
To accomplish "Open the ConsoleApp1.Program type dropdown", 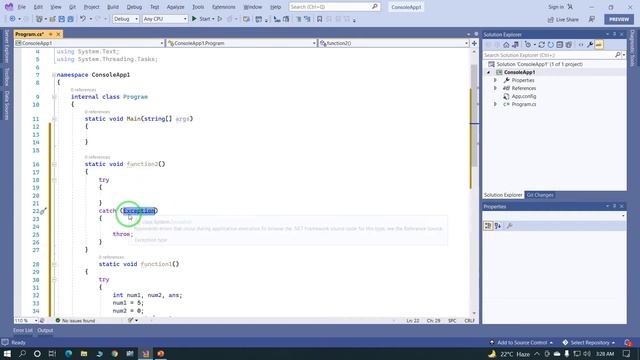I will pos(242,43).
